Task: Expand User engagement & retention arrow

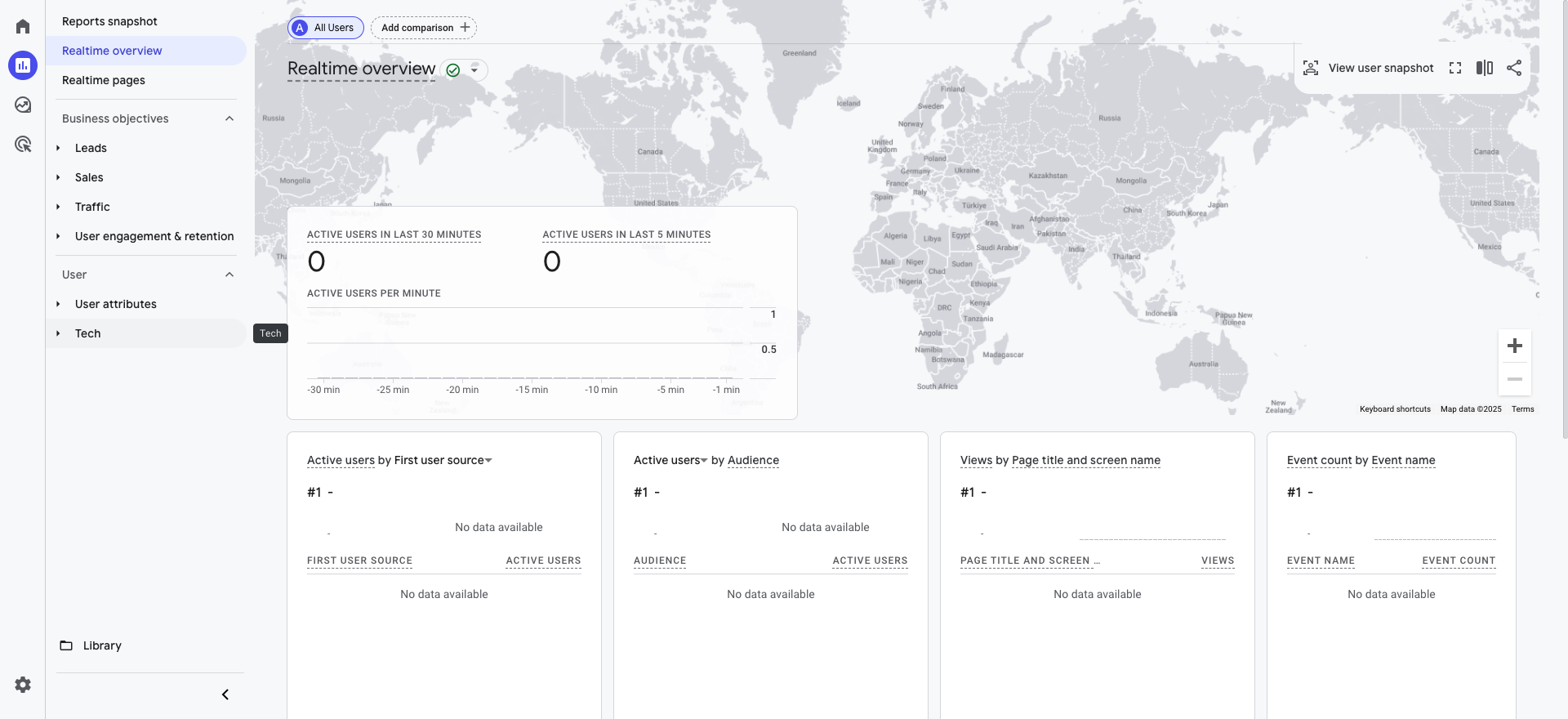Action: [x=58, y=236]
